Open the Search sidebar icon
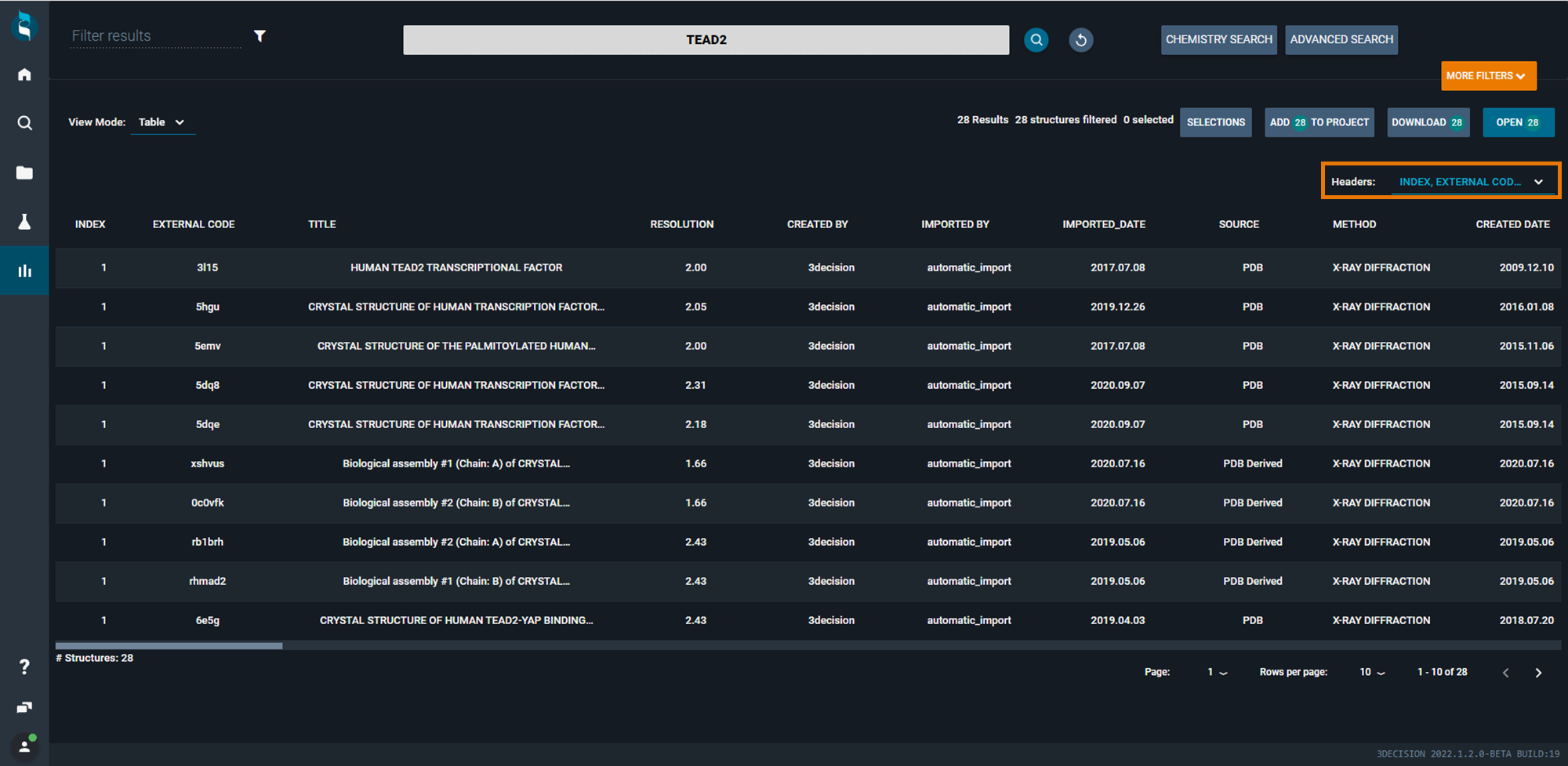Screen dimensions: 1568x766 click(24, 123)
